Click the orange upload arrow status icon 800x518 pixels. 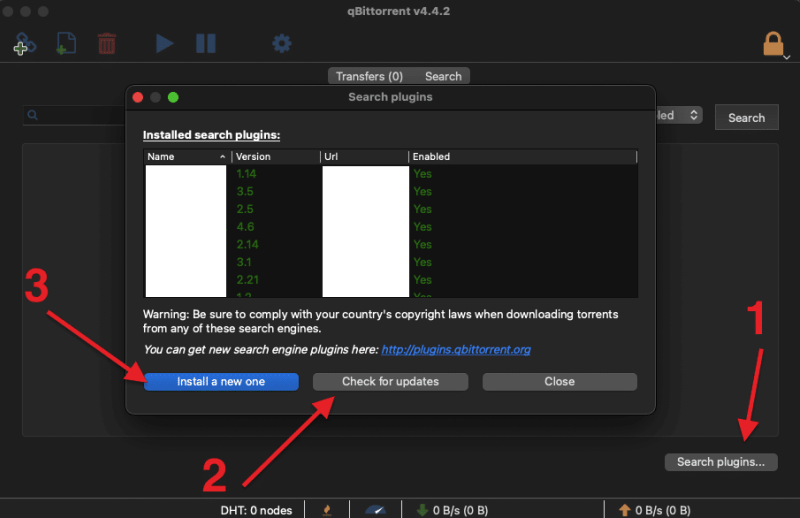click(624, 510)
